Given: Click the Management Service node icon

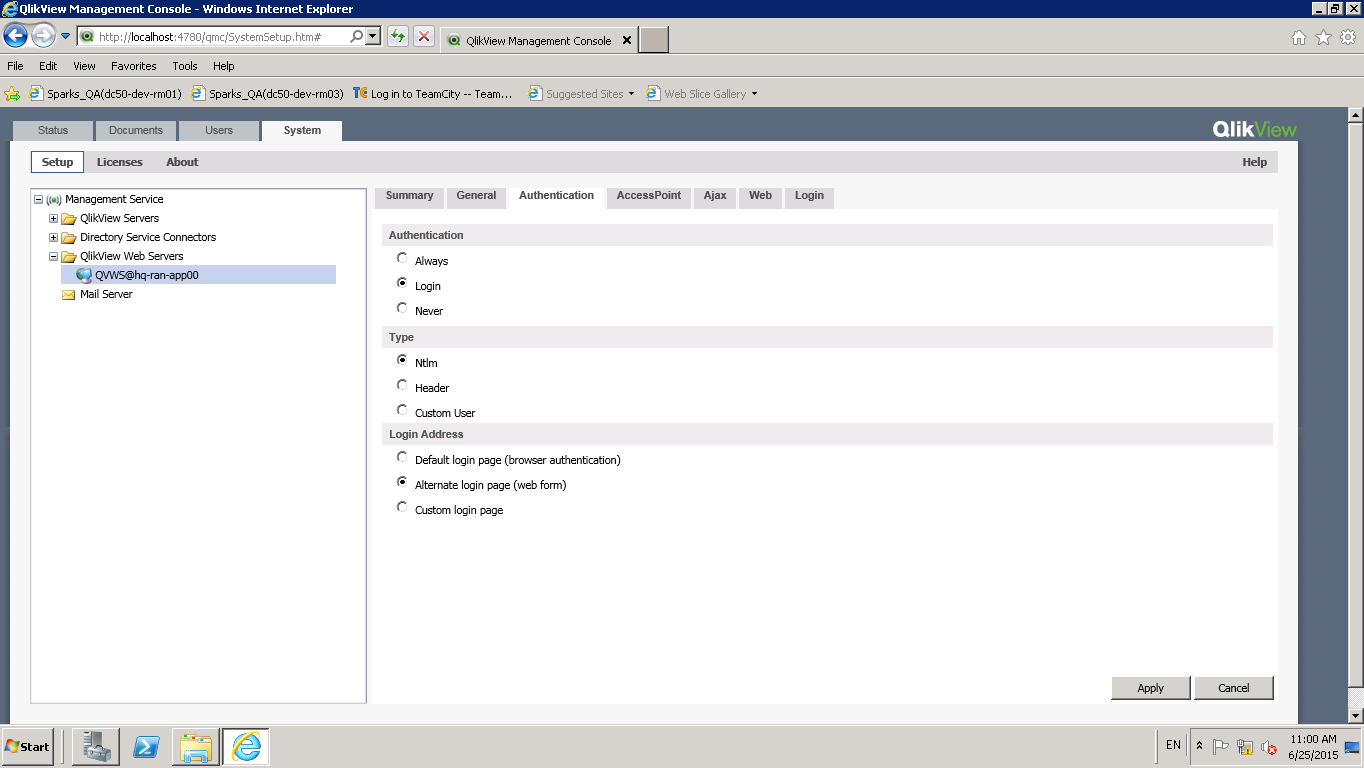Looking at the screenshot, I should pyautogui.click(x=54, y=199).
